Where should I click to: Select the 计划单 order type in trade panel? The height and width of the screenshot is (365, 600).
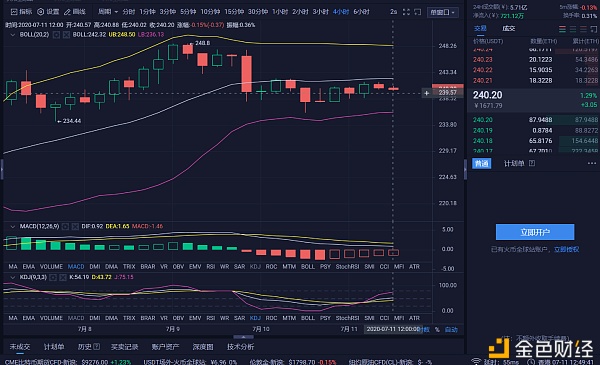[x=514, y=164]
